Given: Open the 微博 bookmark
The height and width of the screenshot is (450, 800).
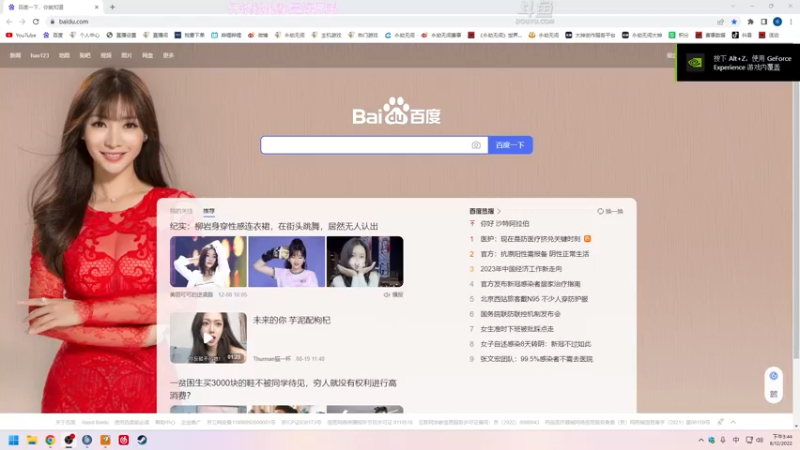Looking at the screenshot, I should tap(258, 35).
